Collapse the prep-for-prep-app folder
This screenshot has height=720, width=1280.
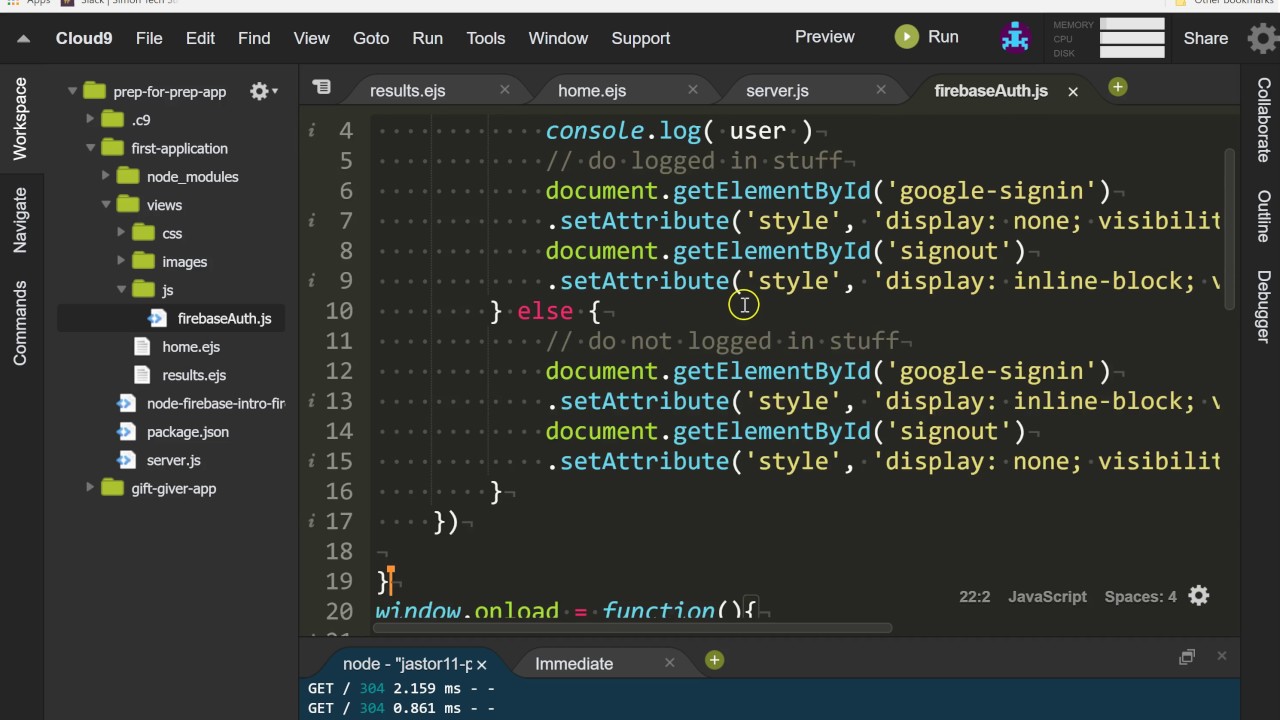coord(73,91)
